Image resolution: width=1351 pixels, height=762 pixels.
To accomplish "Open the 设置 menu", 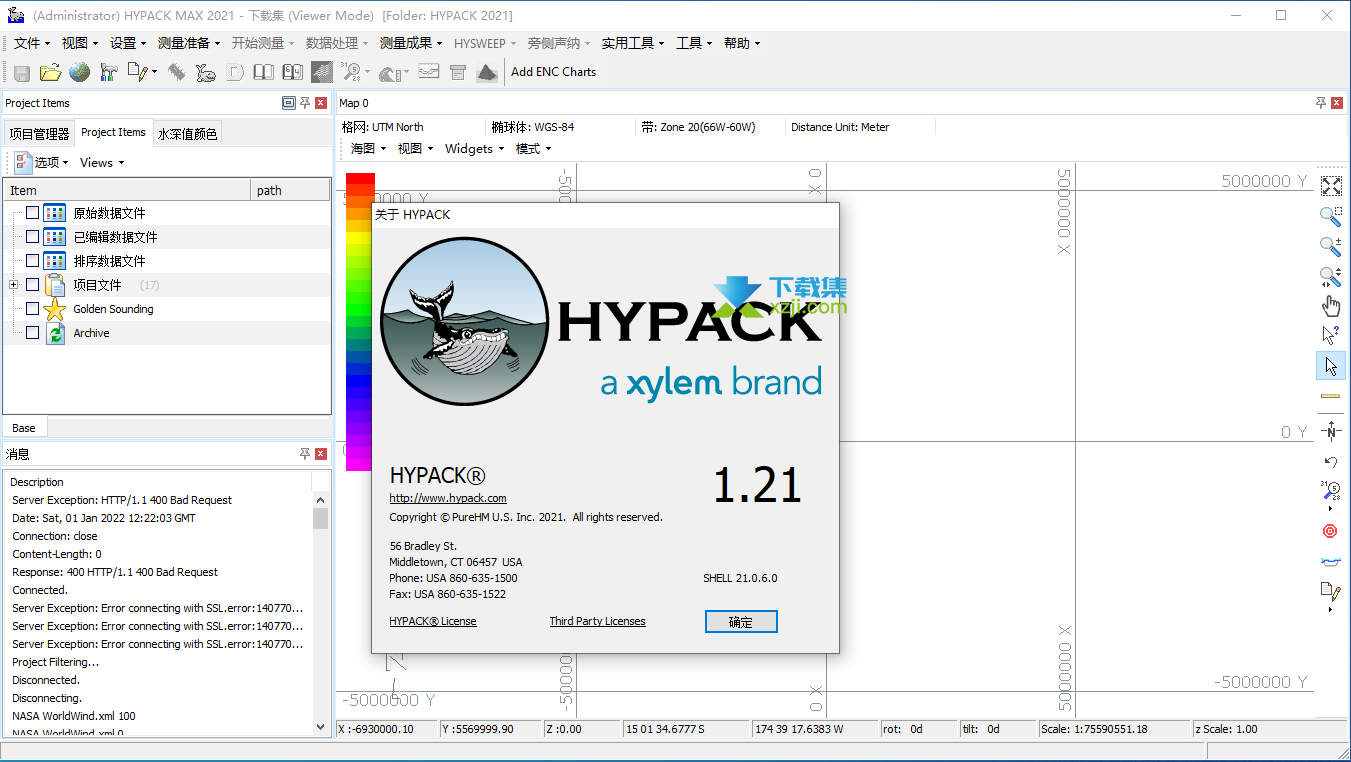I will [x=128, y=43].
